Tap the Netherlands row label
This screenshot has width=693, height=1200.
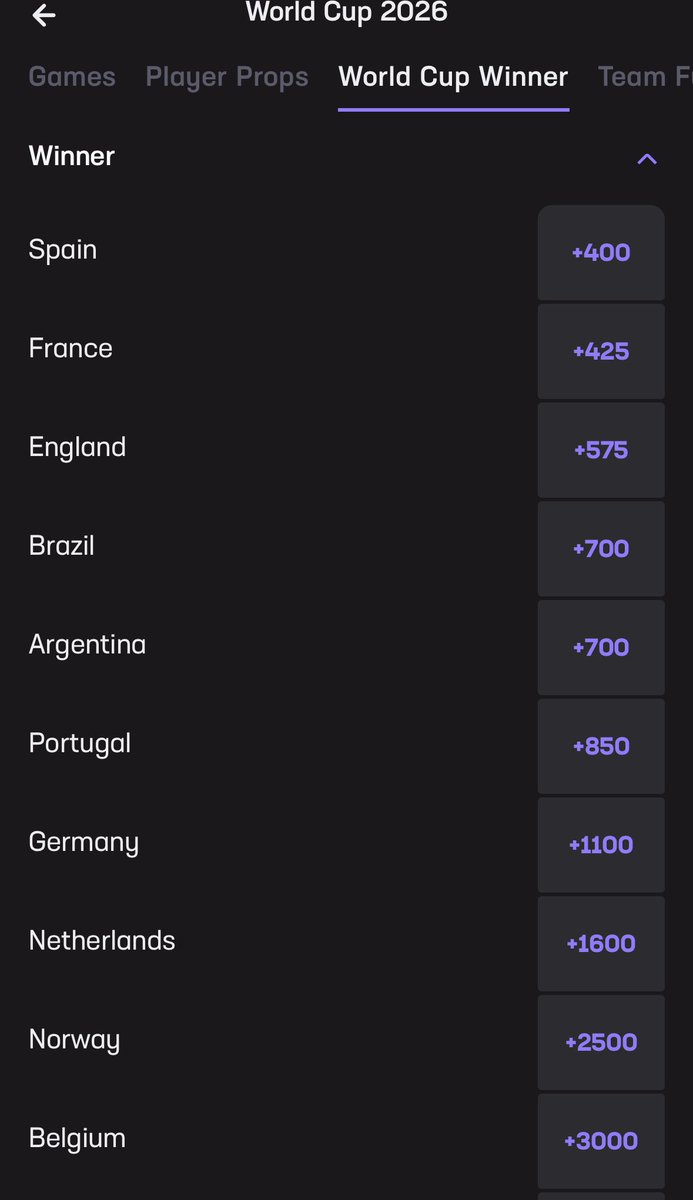click(x=102, y=940)
